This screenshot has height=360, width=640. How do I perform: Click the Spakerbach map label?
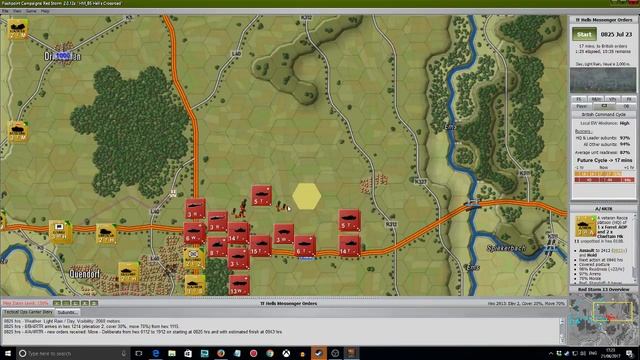click(506, 249)
